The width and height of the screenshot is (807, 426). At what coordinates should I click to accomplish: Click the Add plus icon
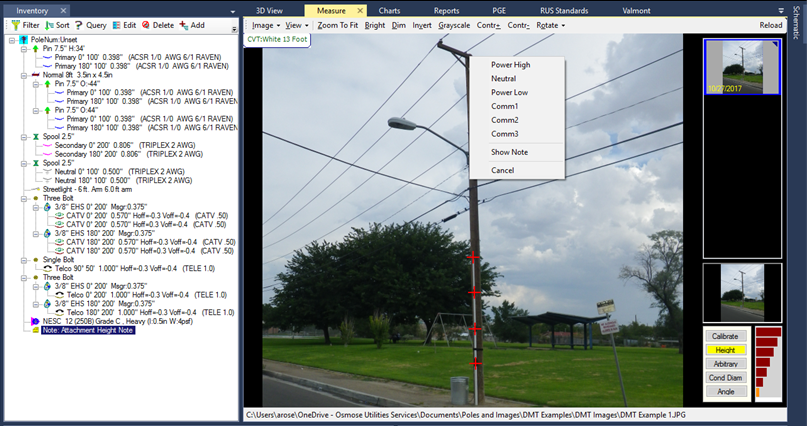pyautogui.click(x=184, y=25)
